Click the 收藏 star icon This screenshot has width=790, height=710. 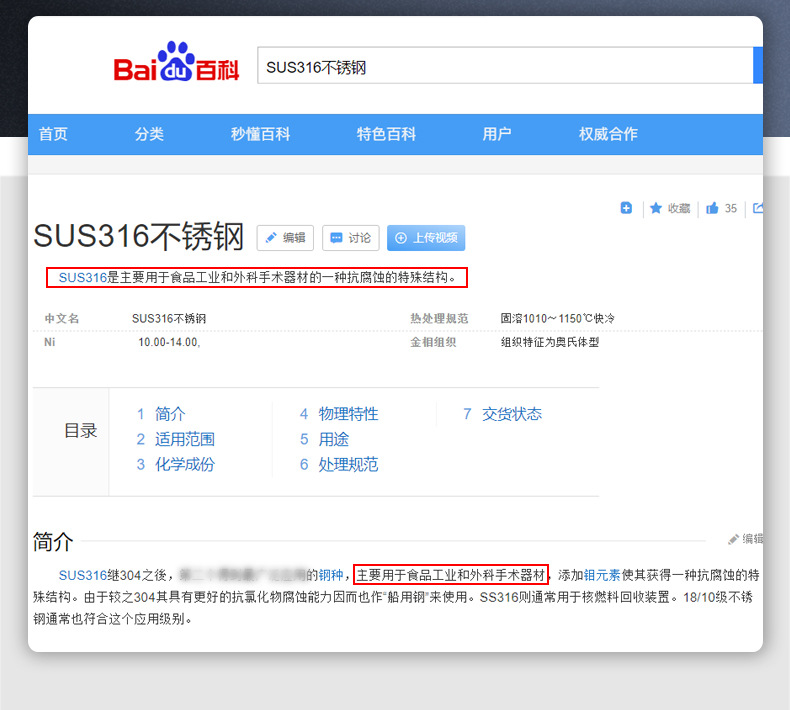[x=656, y=208]
